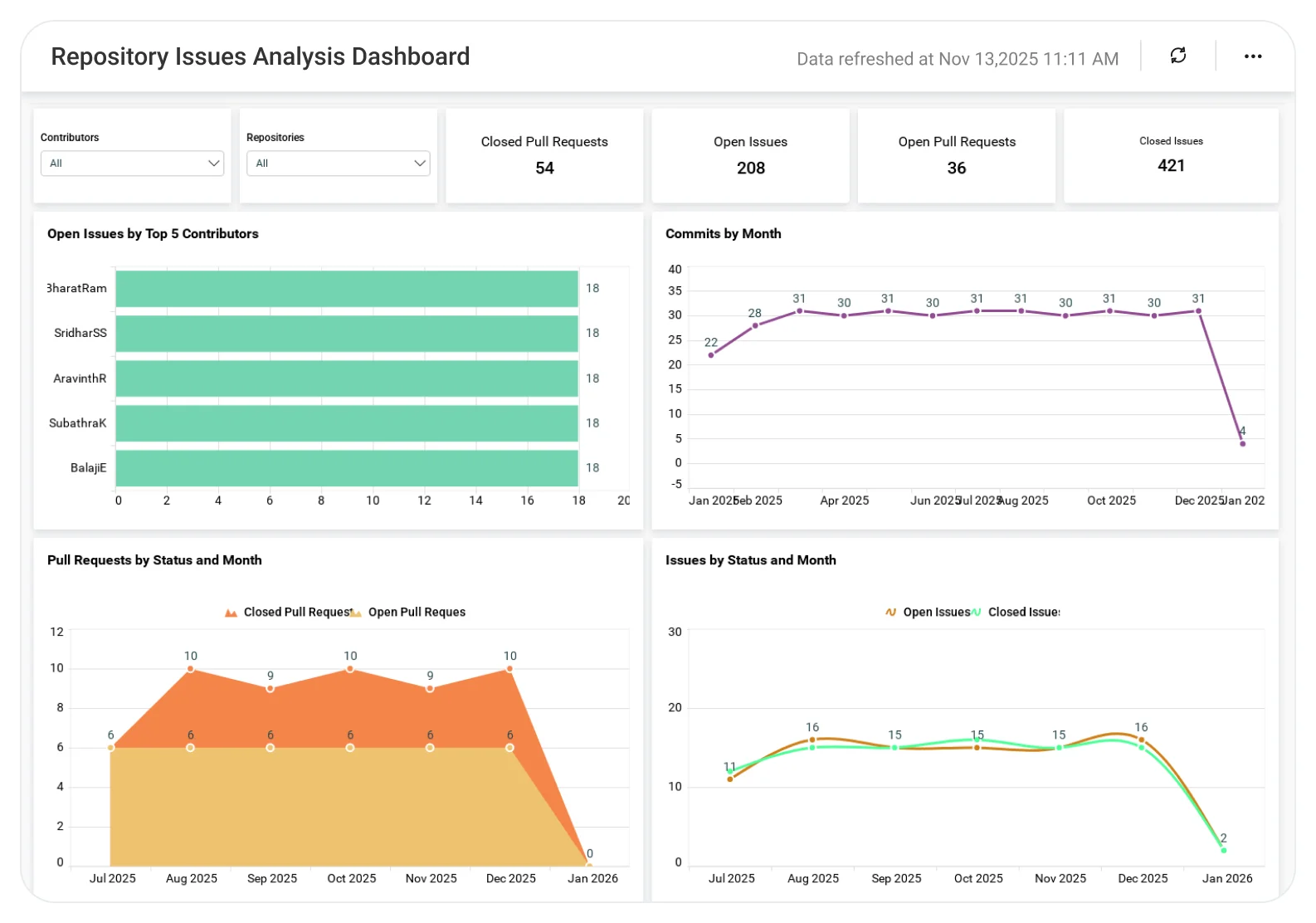The image size is (1316, 923).
Task: Select the Closed Pull Requests 54 card
Action: click(544, 155)
